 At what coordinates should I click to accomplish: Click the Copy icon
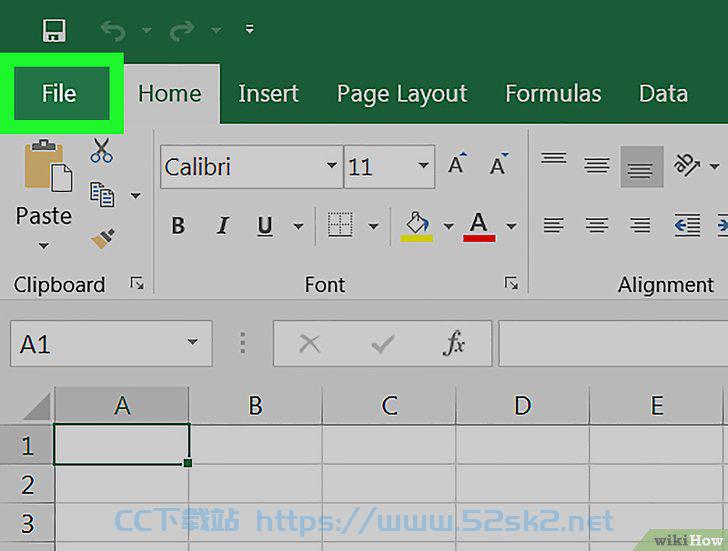click(x=102, y=194)
